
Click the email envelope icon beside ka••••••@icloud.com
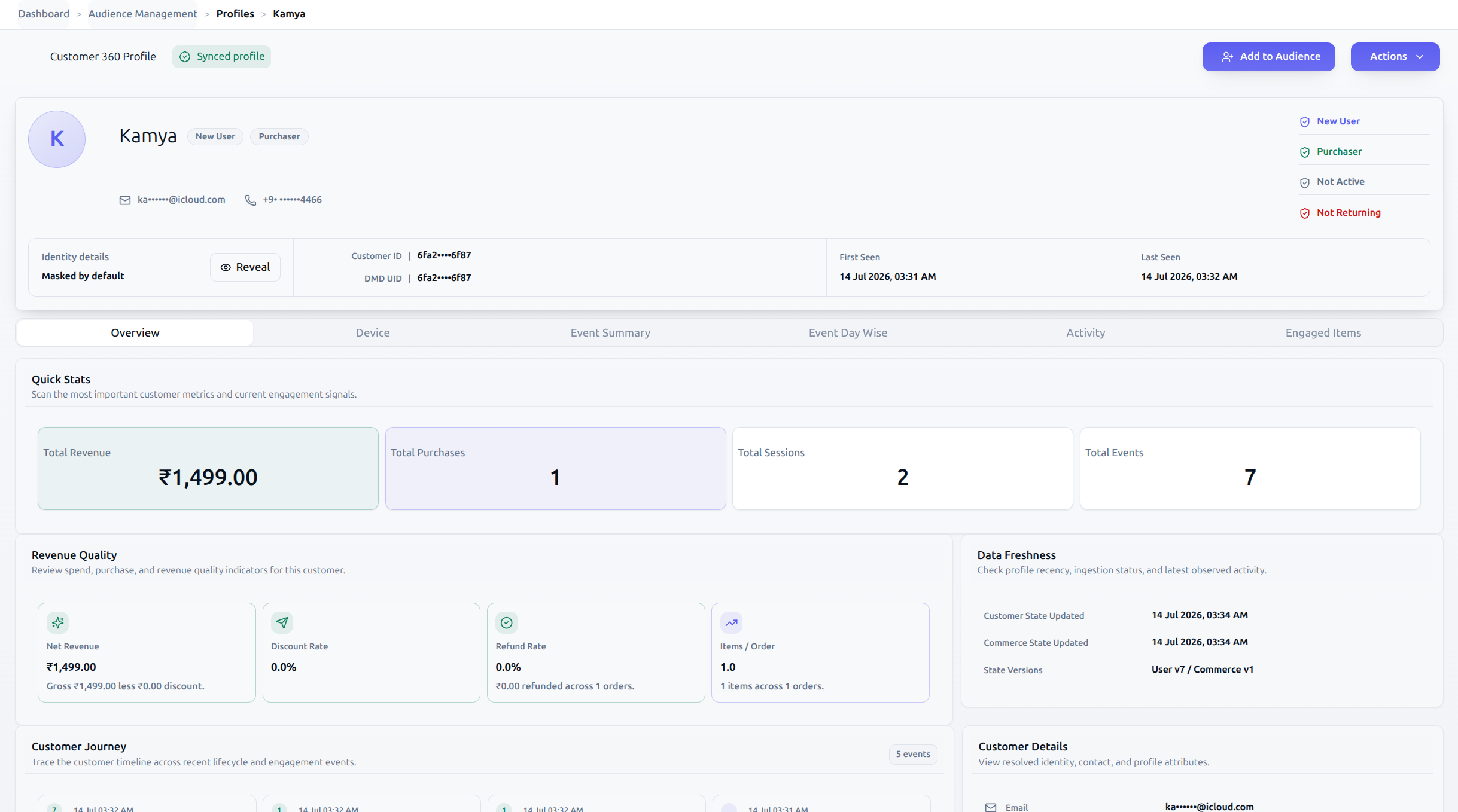(x=125, y=200)
